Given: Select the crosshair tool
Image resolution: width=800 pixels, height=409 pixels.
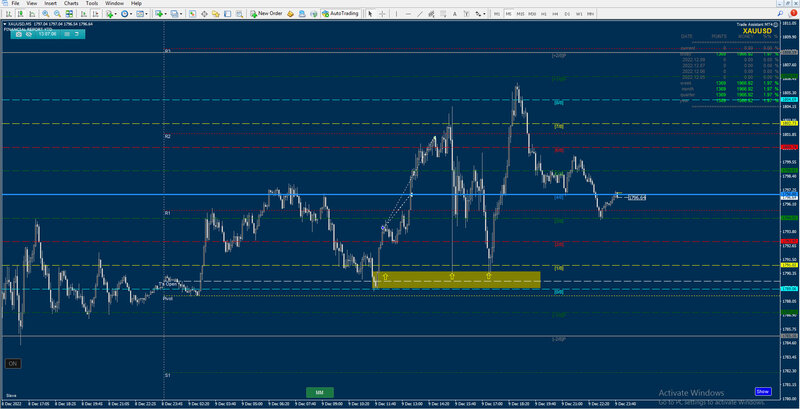Looking at the screenshot, I should click(382, 14).
